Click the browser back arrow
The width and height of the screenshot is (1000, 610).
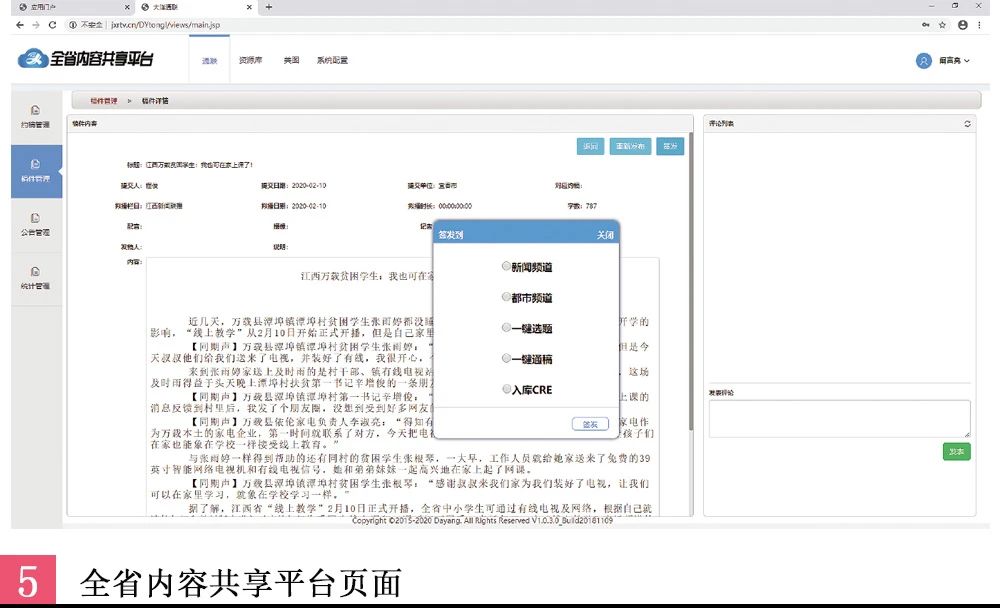(x=20, y=25)
